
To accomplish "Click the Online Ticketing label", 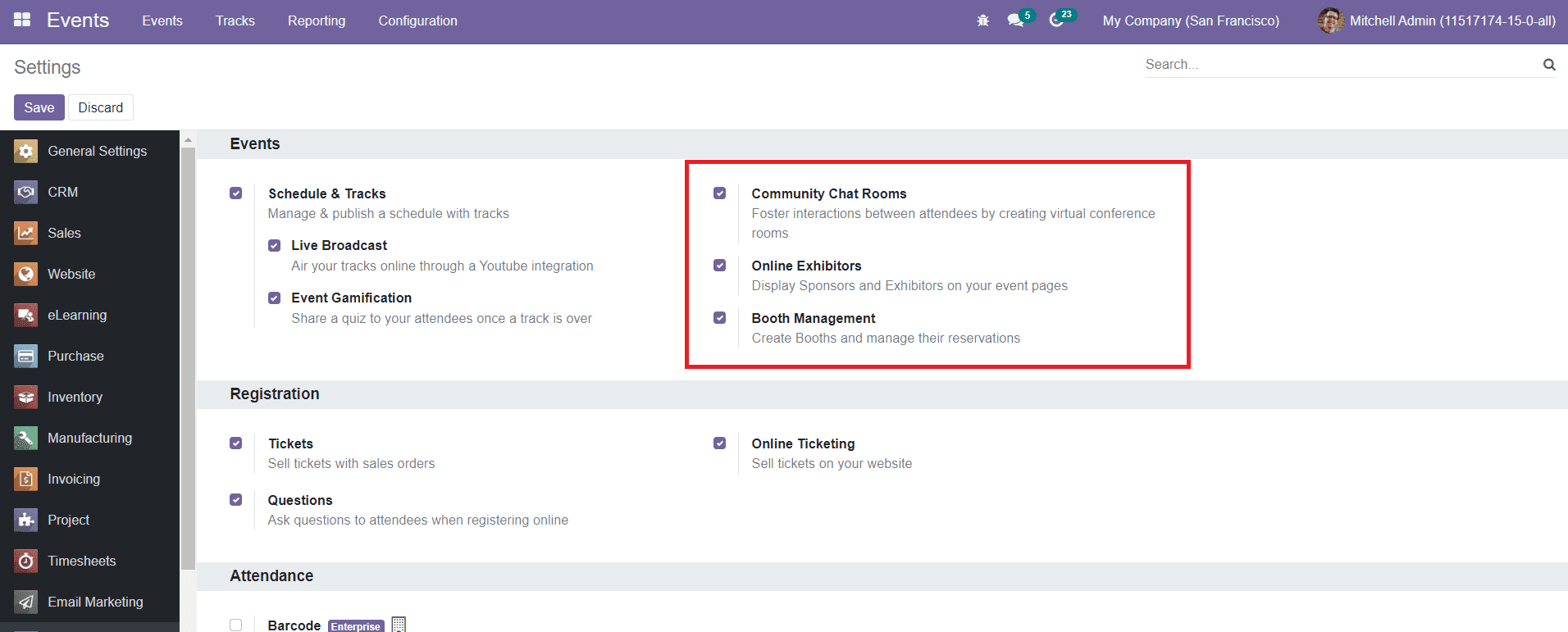I will click(x=803, y=443).
